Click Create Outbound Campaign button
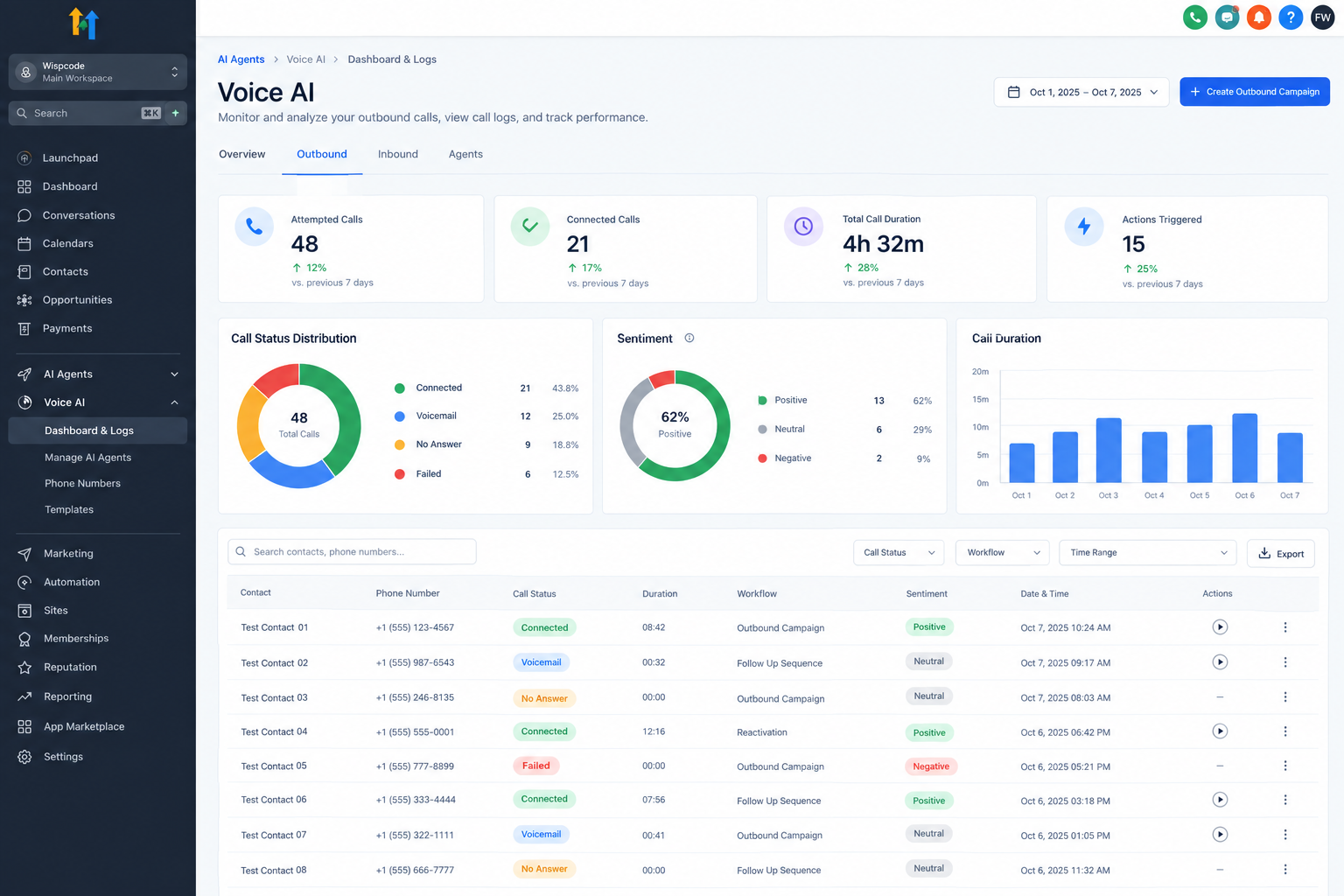Viewport: 1344px width, 896px height. 1255,92
